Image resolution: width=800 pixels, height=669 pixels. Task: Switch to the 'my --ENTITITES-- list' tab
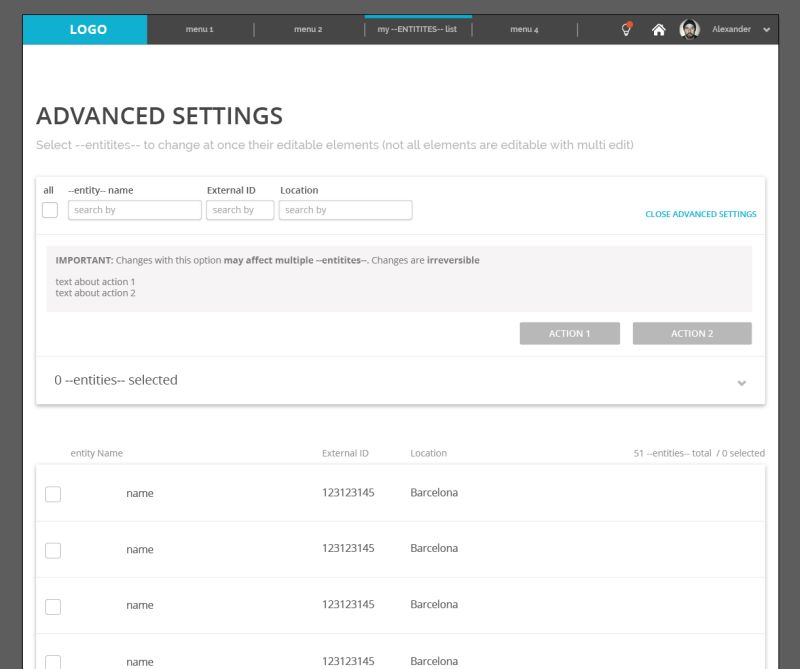417,29
